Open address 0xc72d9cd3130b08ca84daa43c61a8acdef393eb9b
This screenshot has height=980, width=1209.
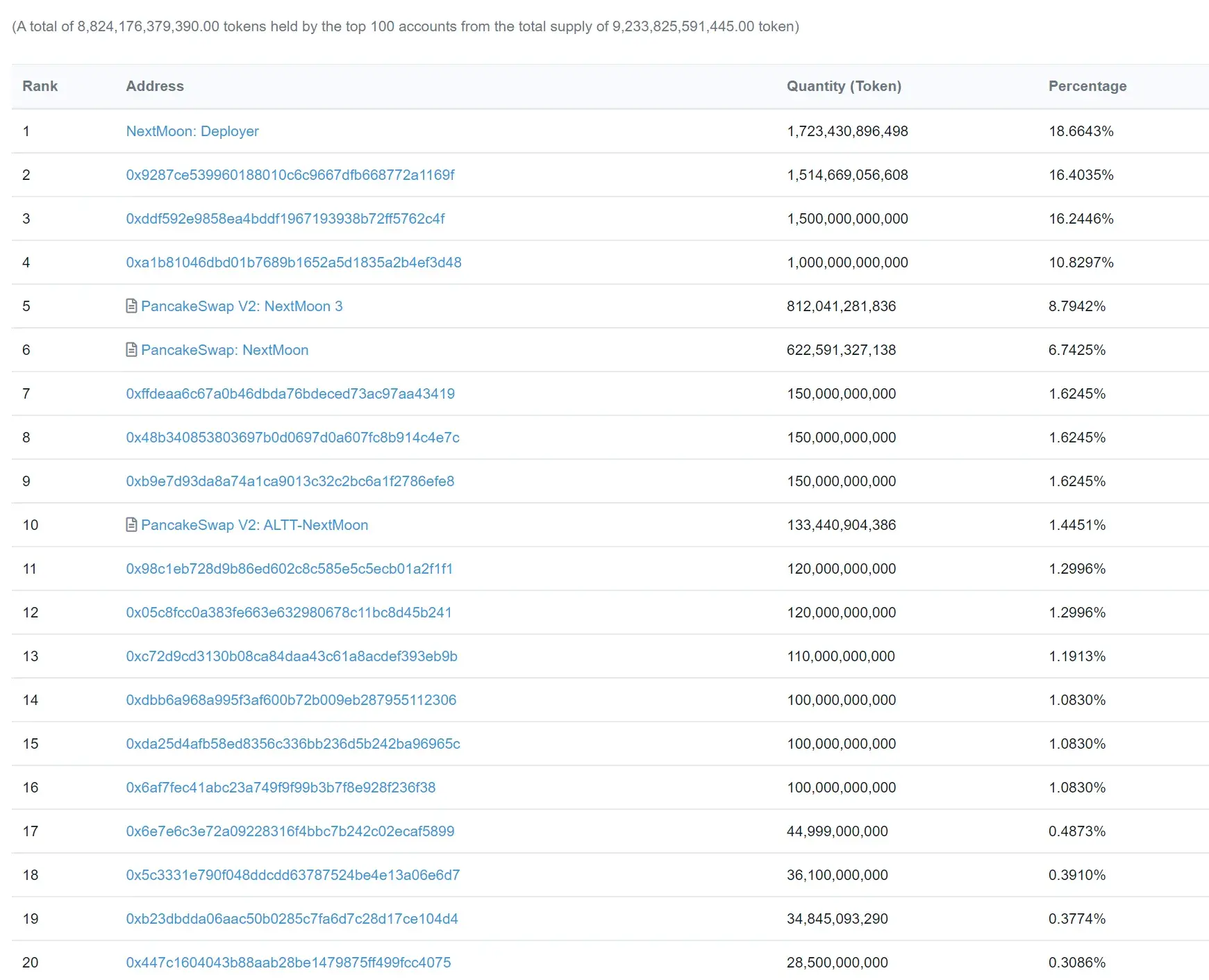[x=292, y=656]
